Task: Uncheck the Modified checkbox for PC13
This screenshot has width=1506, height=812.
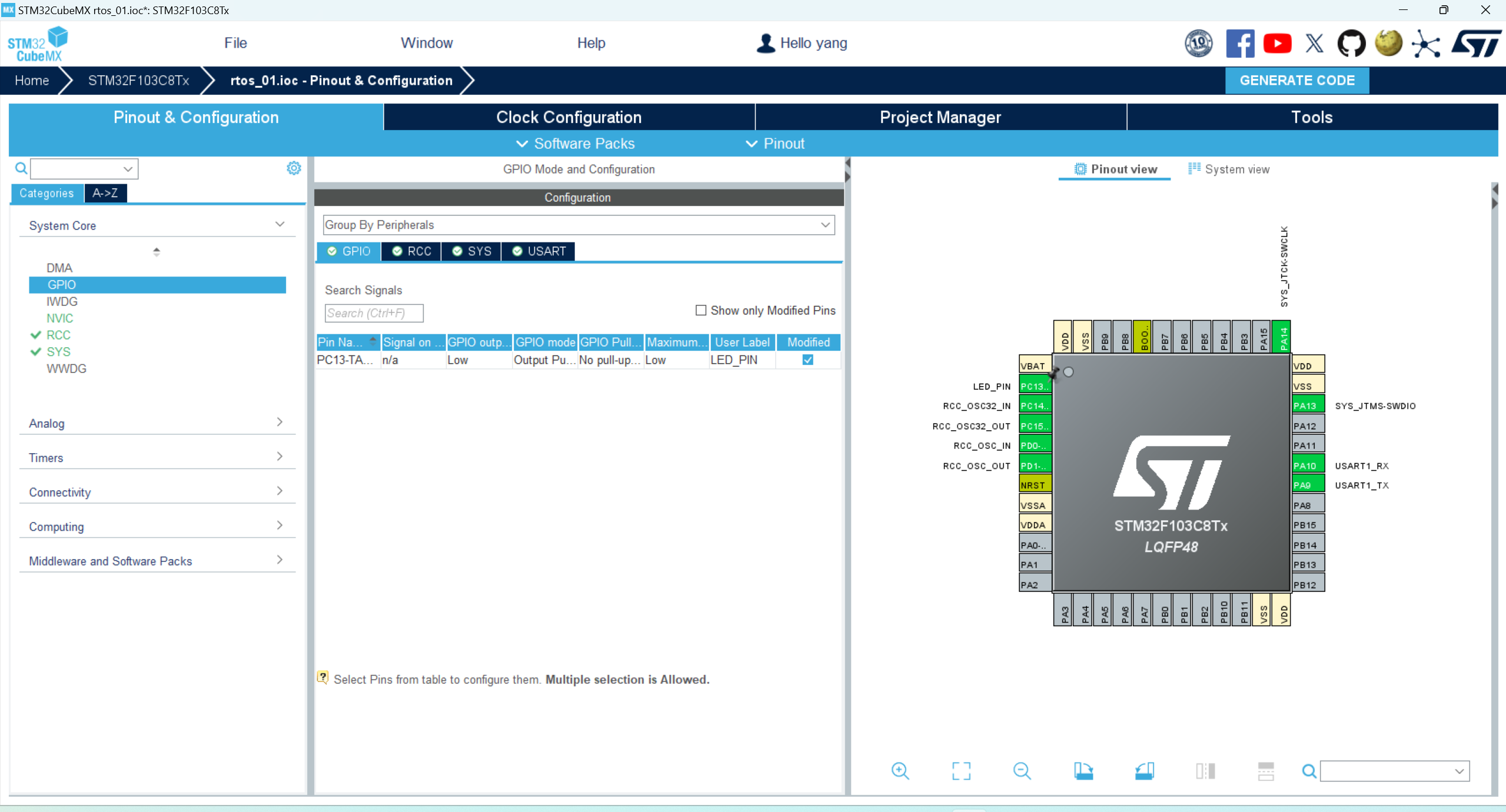Action: (x=808, y=360)
